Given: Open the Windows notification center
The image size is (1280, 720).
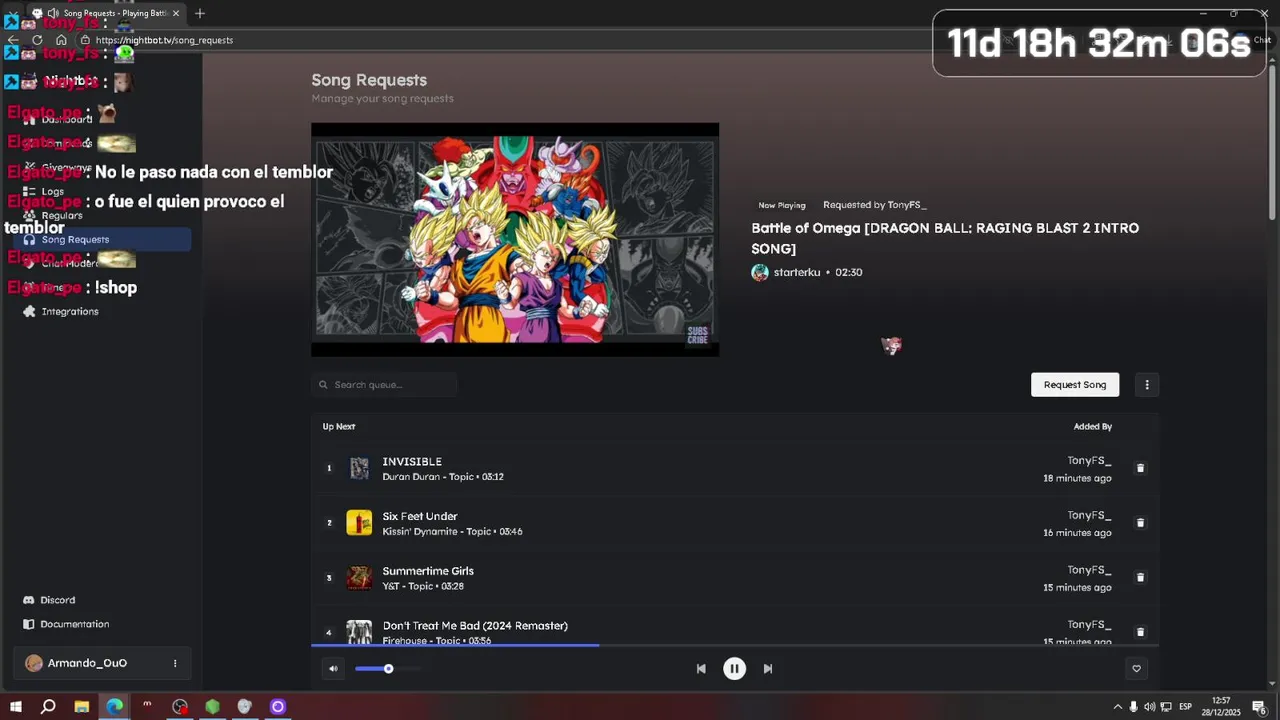Looking at the screenshot, I should coord(1259,707).
